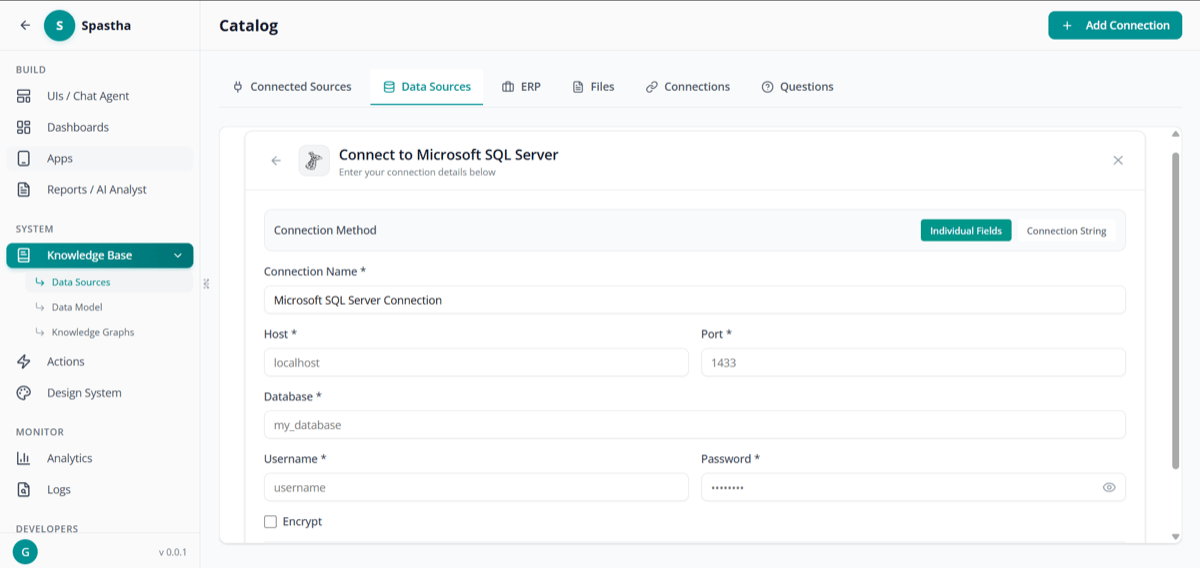Click the Microsoft SQL Server logo icon
This screenshot has height=568, width=1200.
coord(314,161)
